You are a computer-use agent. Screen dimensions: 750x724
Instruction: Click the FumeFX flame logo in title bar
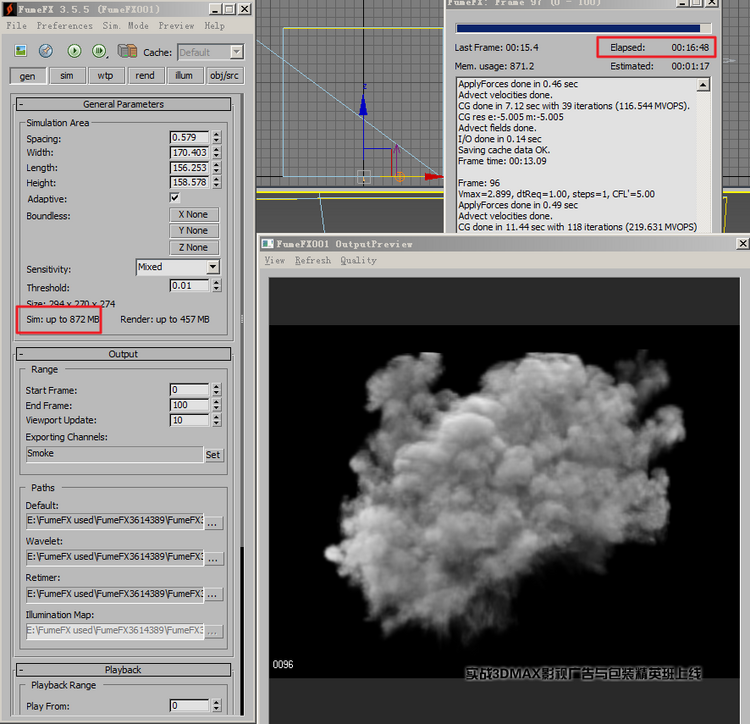coord(9,9)
